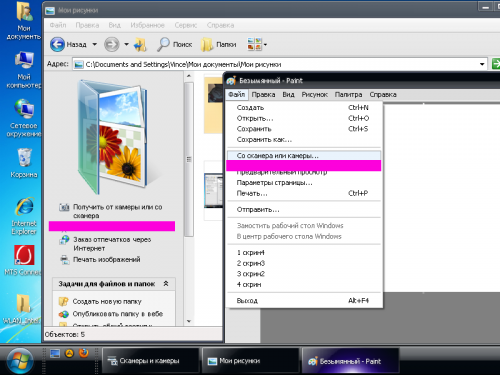Click screenshot thumbnail in Мои рисунки
500x375 pixels.
(213, 191)
